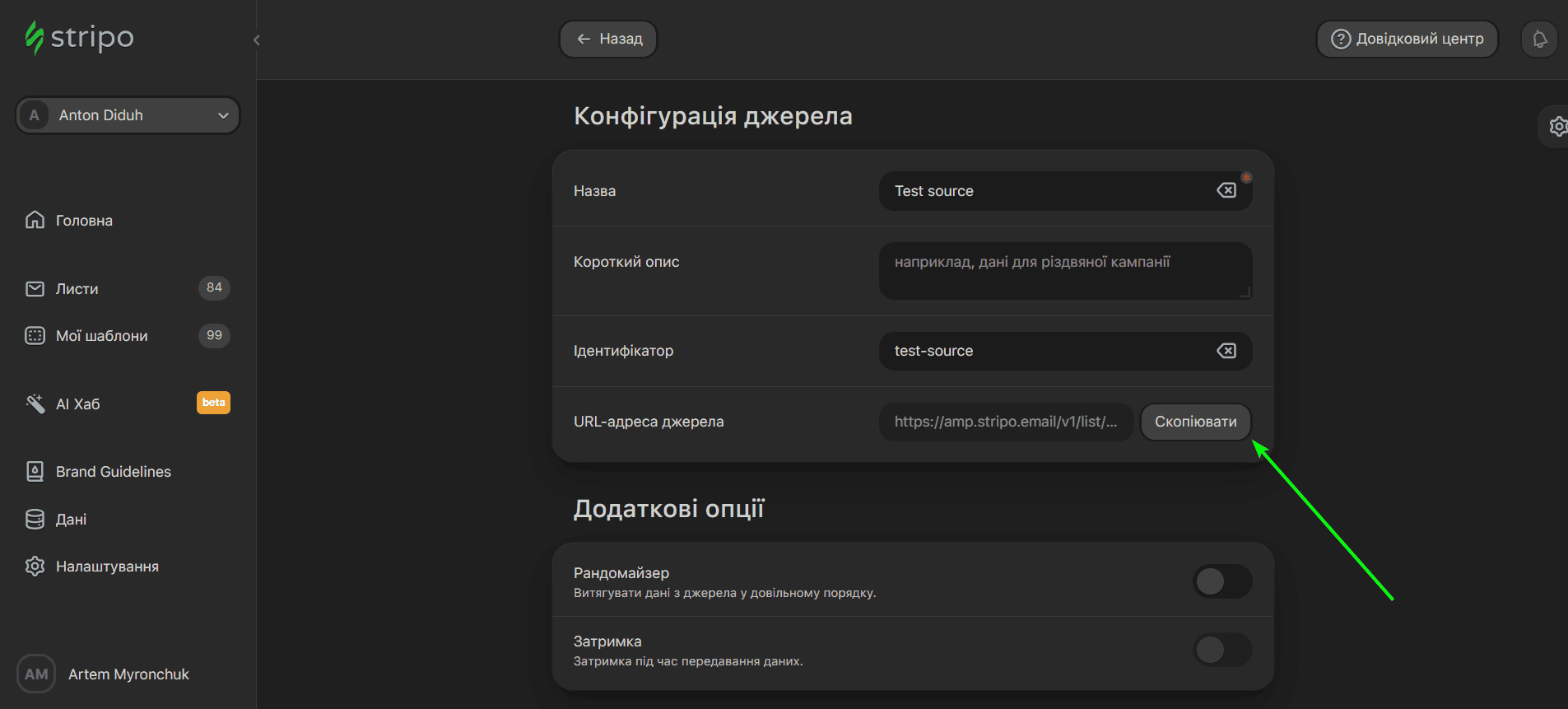Enable the Затримка toggle
The image size is (1568, 709).
tap(1222, 650)
